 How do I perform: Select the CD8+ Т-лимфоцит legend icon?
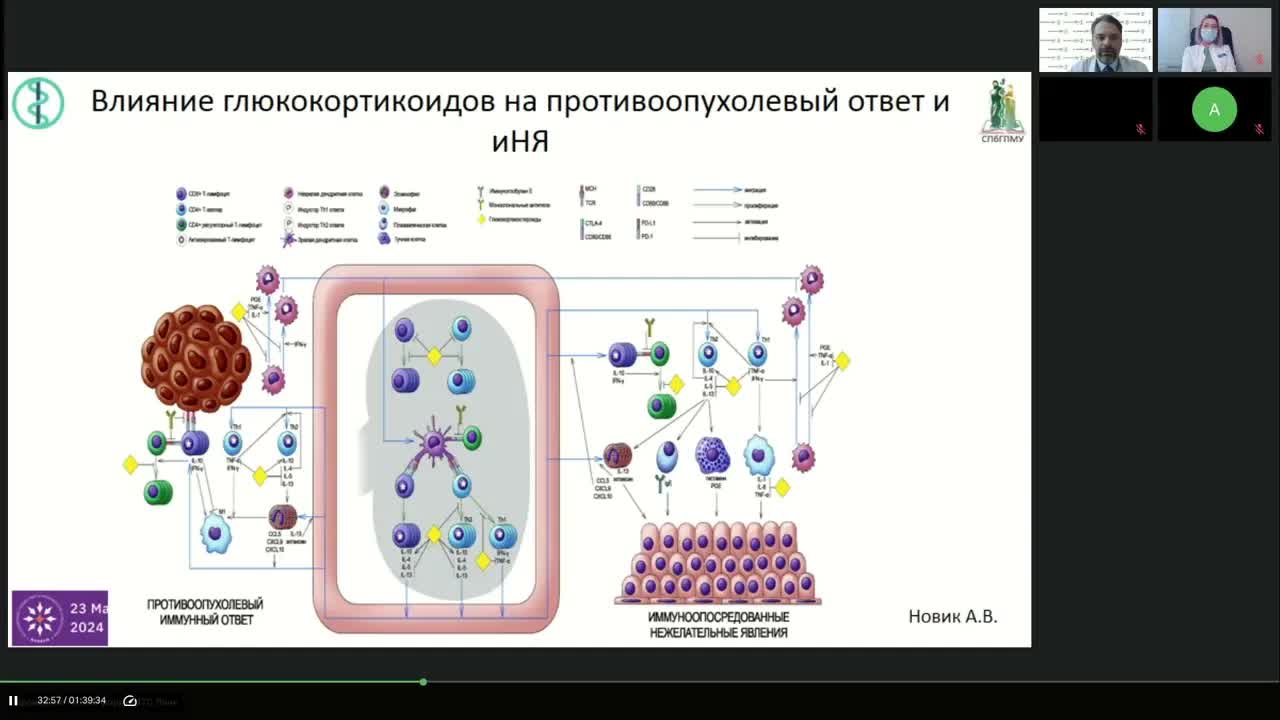[x=179, y=193]
